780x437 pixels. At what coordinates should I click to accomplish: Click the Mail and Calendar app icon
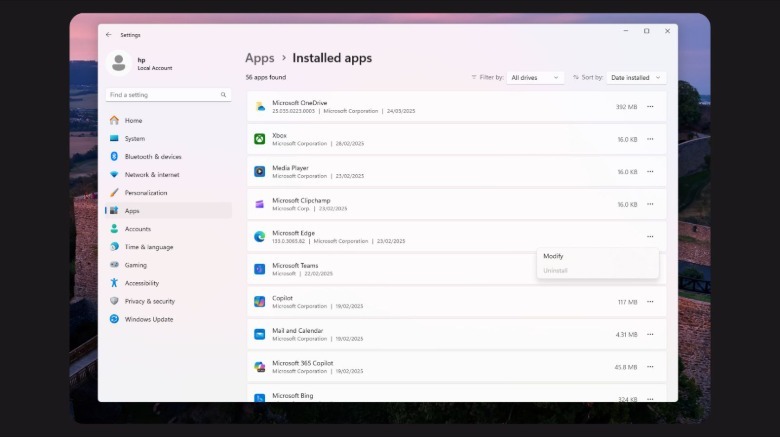[x=260, y=334]
